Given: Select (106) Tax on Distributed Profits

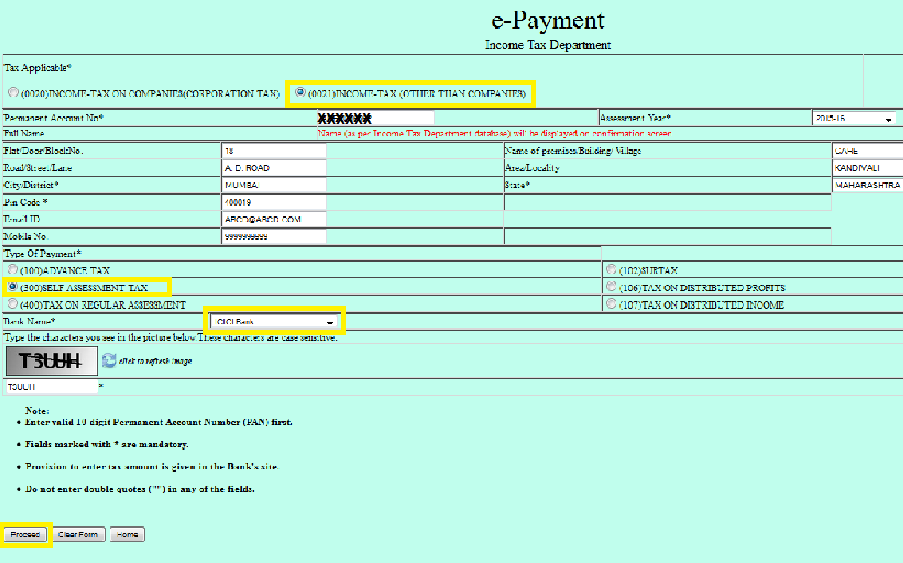Looking at the screenshot, I should (611, 287).
